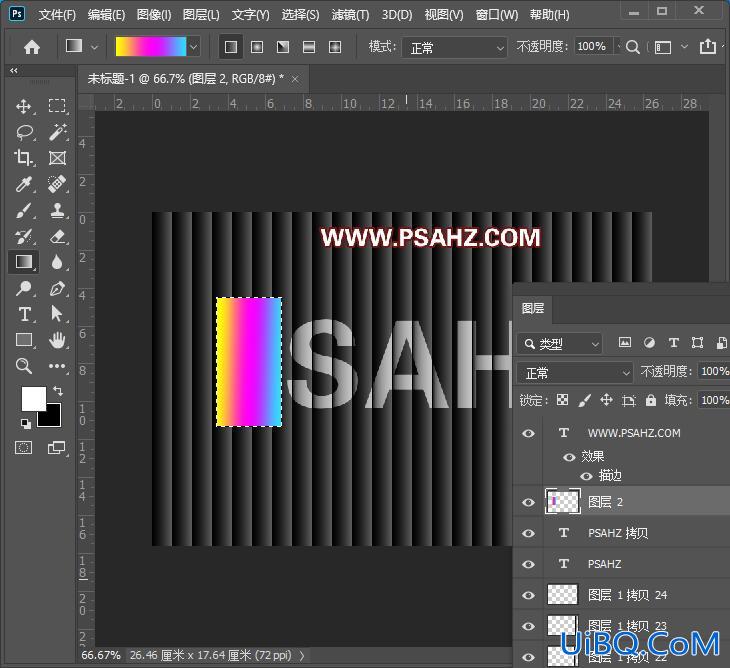
Task: Open the 文件(F) menu
Action: pyautogui.click(x=57, y=15)
